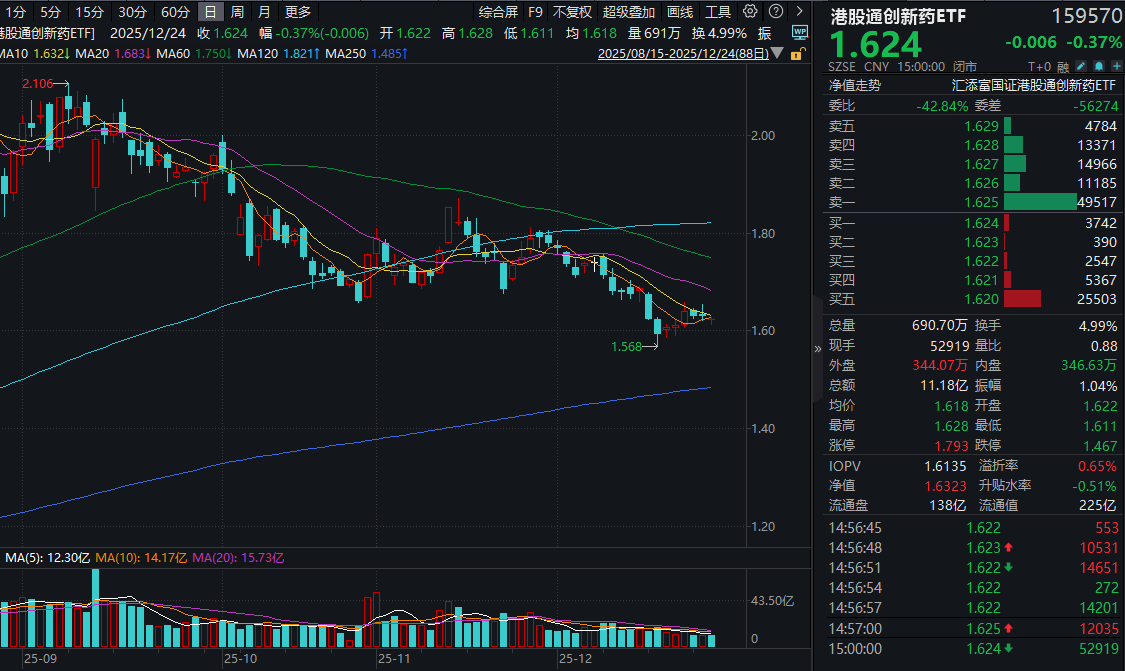Click the 融 margin trading badge
This screenshot has width=1125, height=671.
point(1062,66)
